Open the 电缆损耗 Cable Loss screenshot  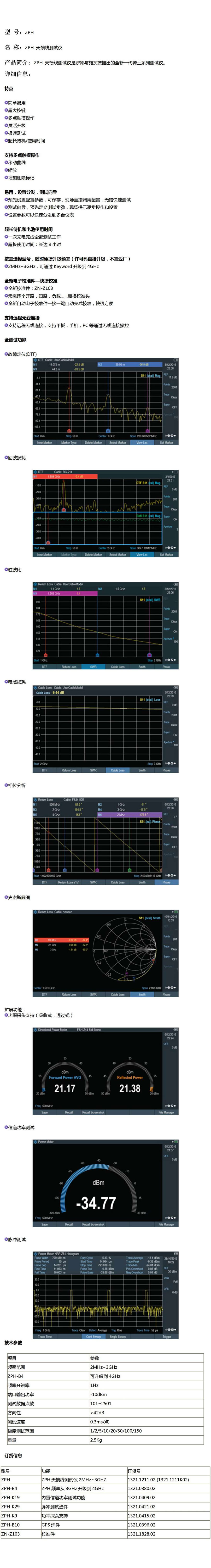[105, 729]
